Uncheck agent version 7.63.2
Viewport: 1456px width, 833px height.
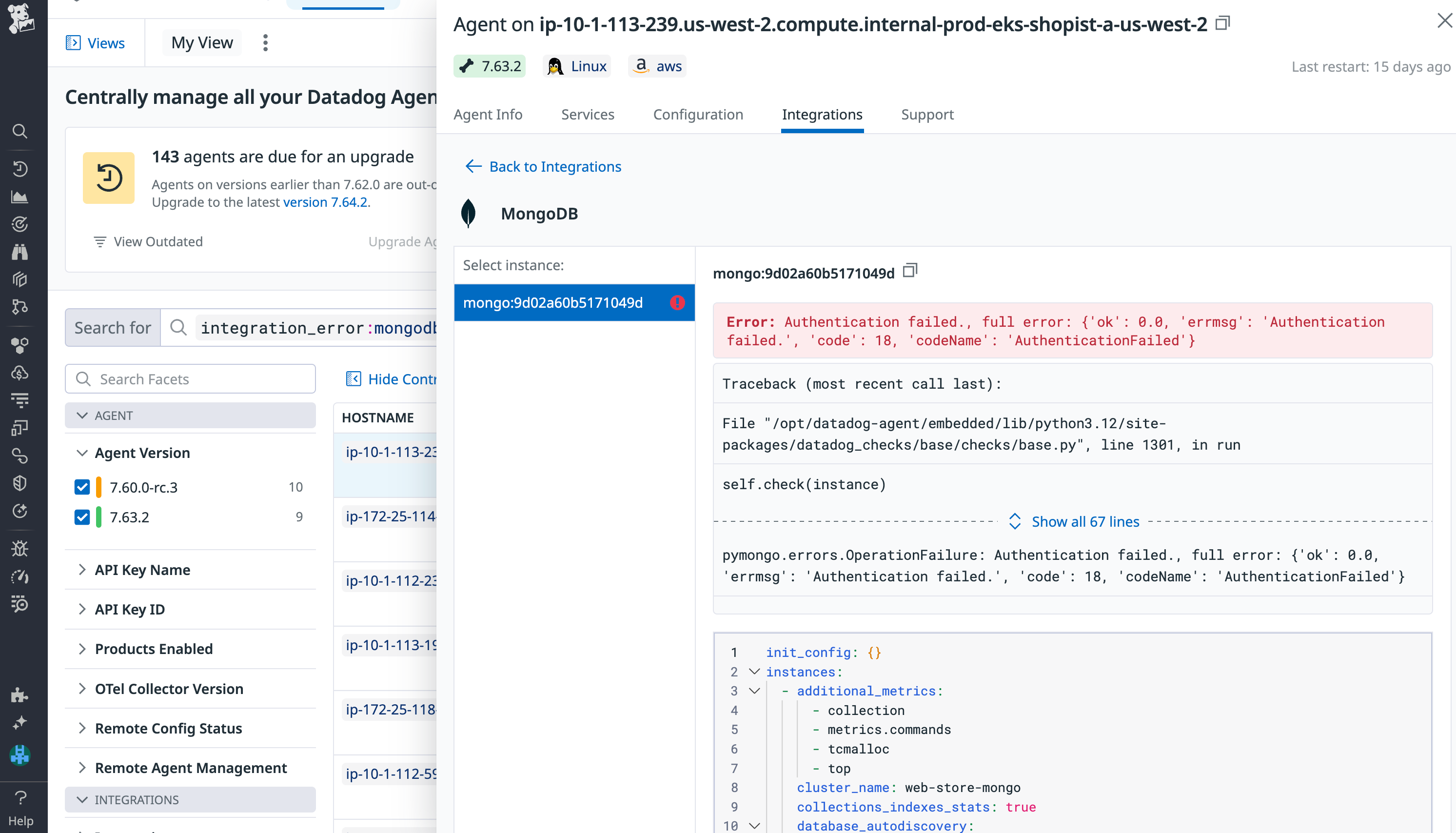tap(82, 516)
